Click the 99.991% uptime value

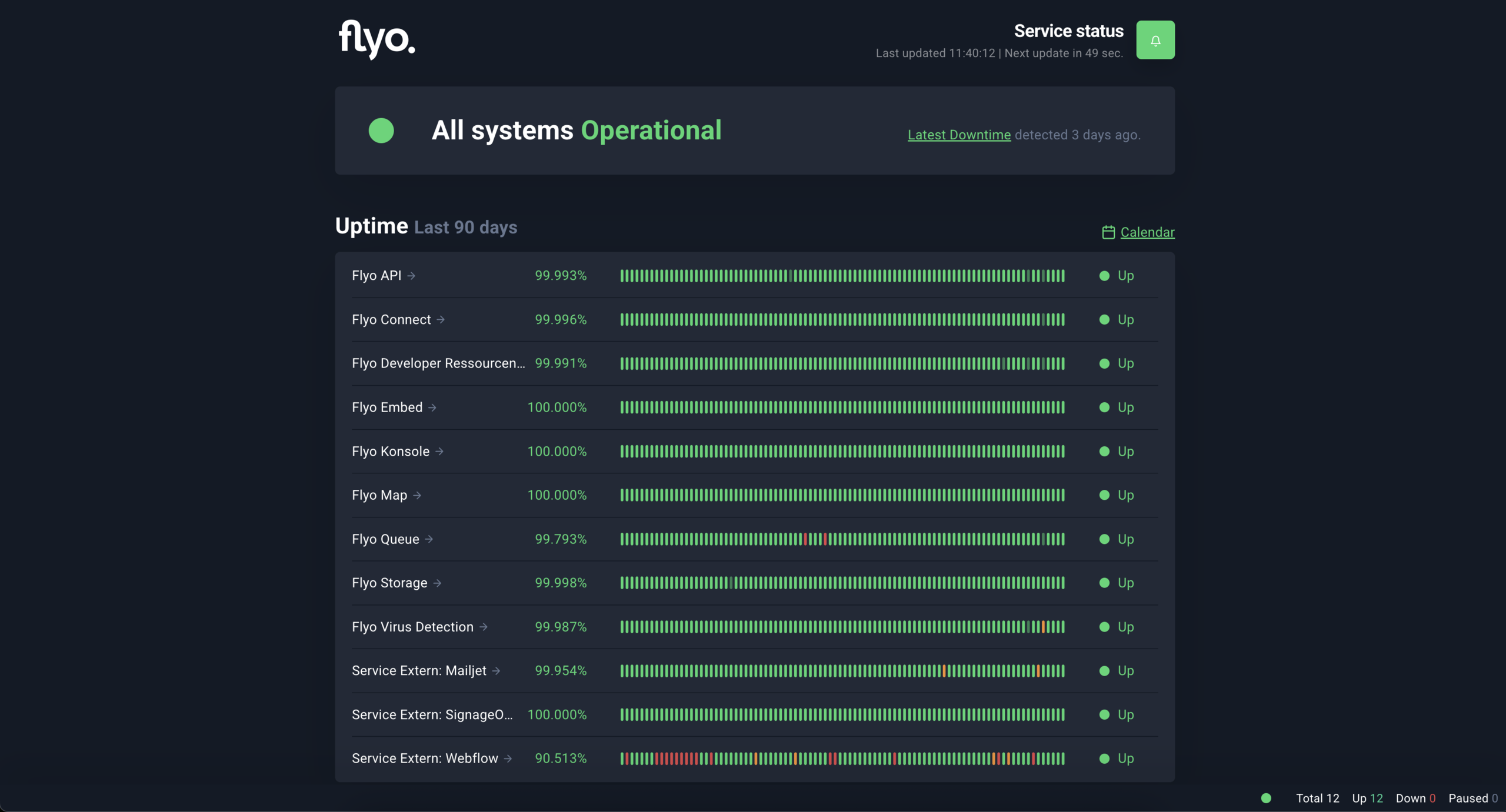pyautogui.click(x=561, y=363)
